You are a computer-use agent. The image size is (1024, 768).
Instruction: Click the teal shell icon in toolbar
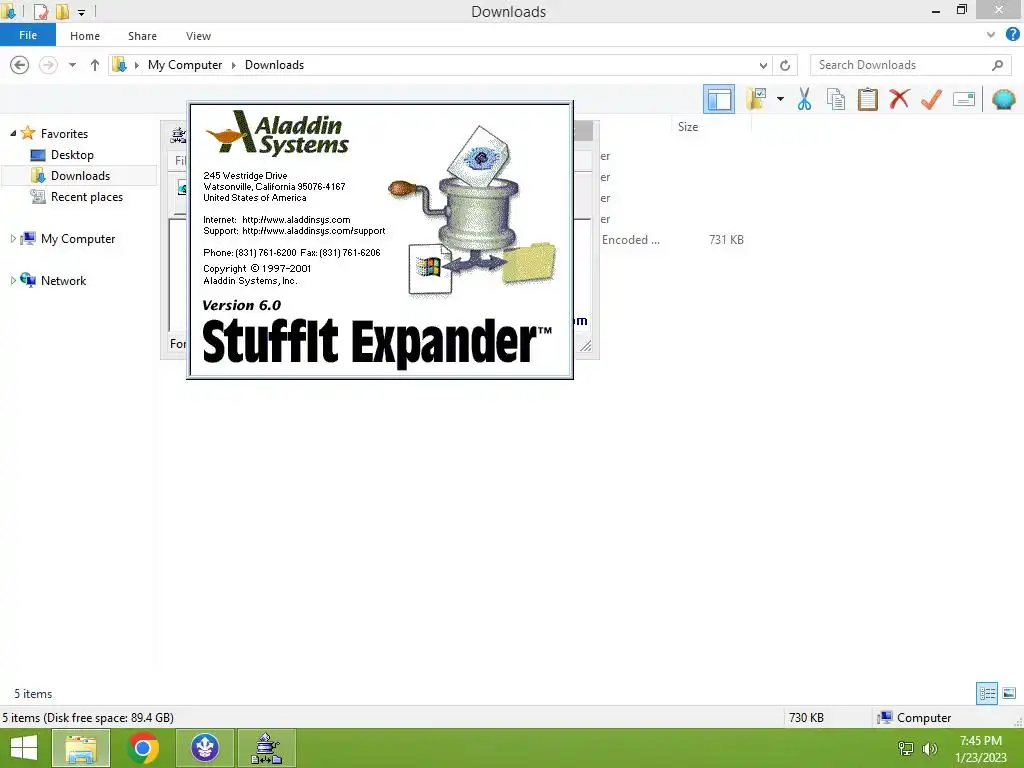pyautogui.click(x=1003, y=99)
